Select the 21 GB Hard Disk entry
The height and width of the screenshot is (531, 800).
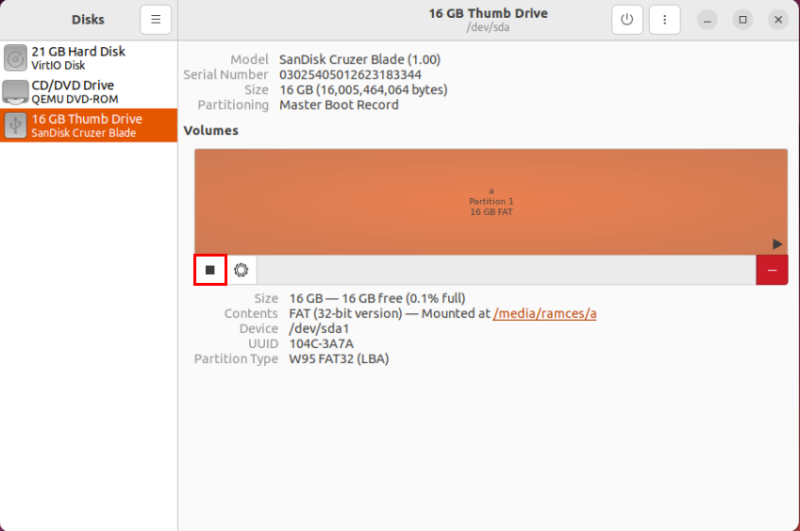pyautogui.click(x=89, y=58)
